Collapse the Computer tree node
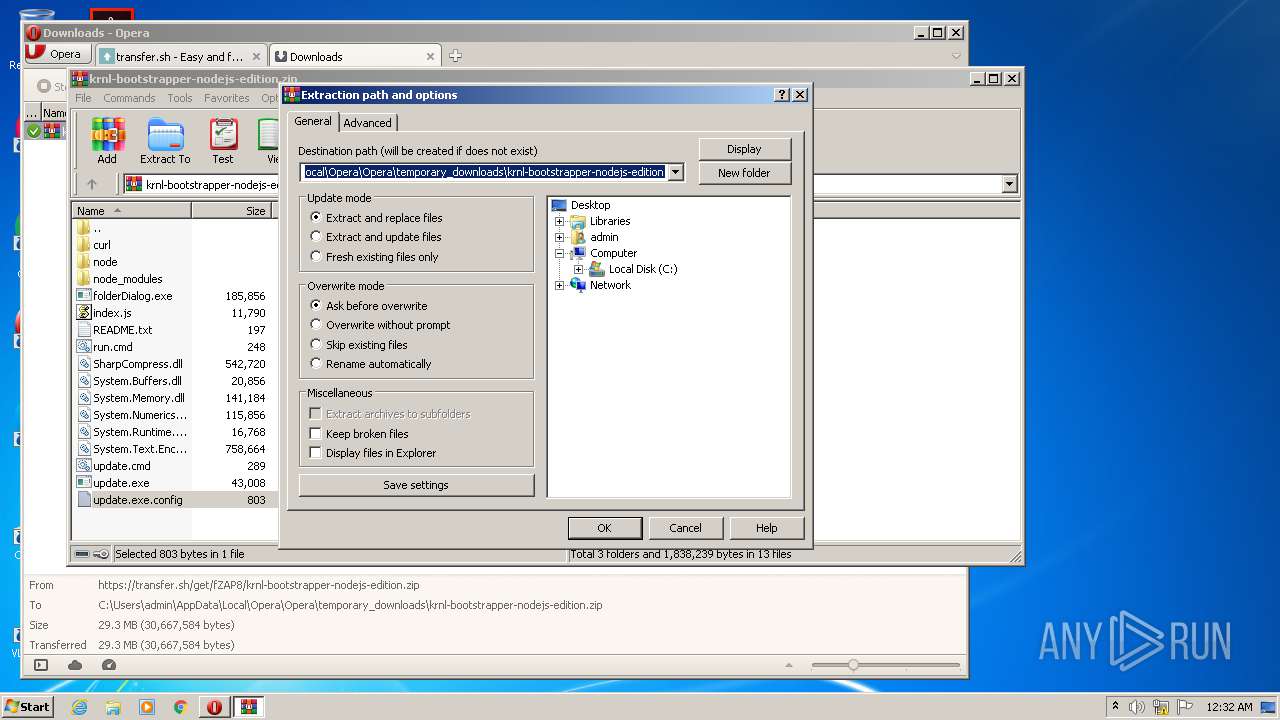The width and height of the screenshot is (1280, 720). [x=559, y=253]
